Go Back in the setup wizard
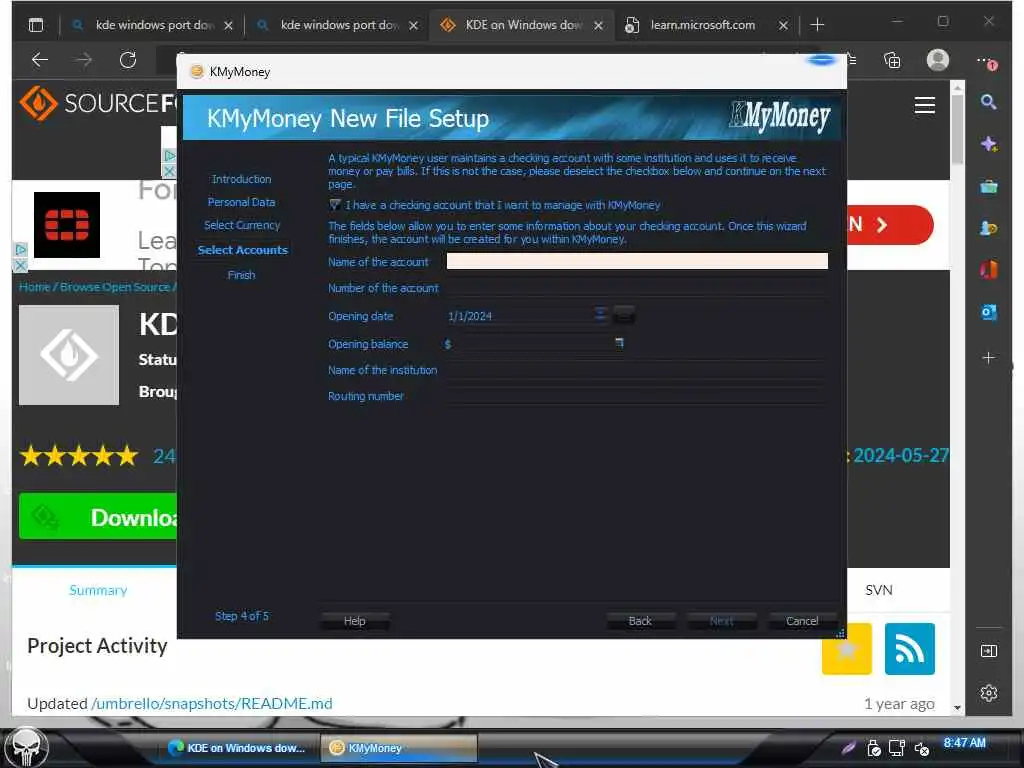The height and width of the screenshot is (768, 1024). pyautogui.click(x=639, y=620)
